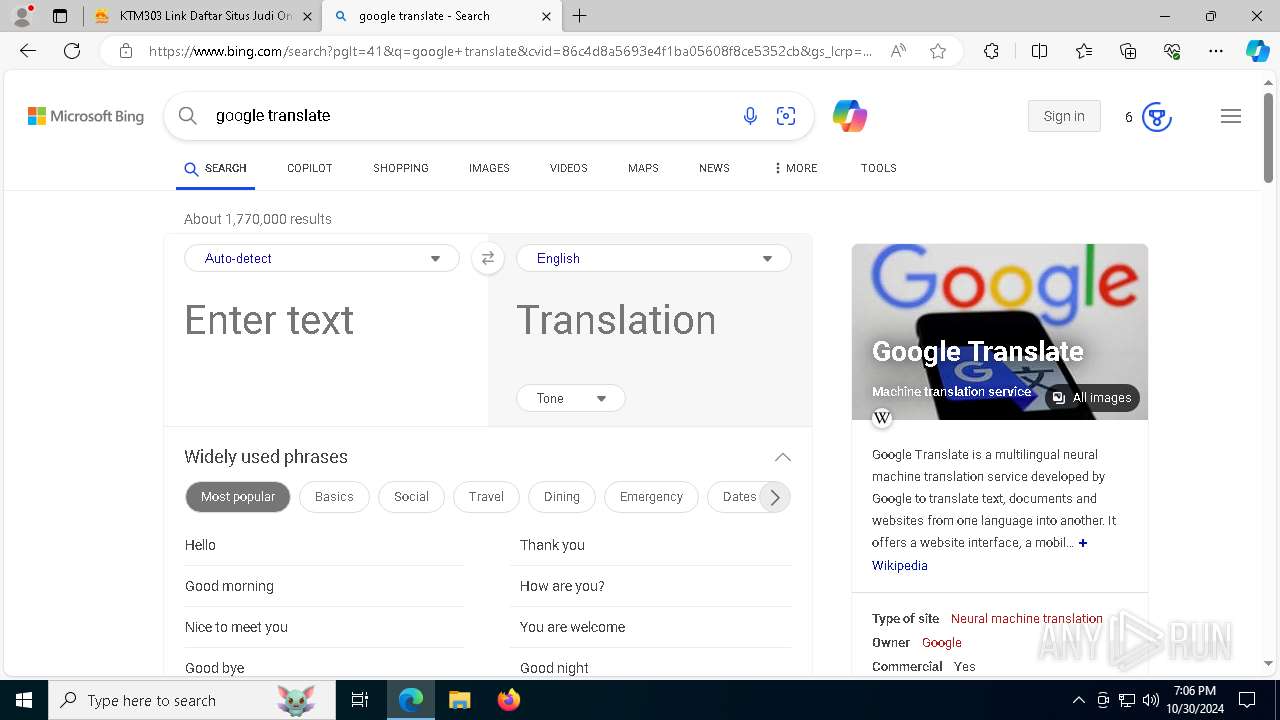Screen dimensions: 1280x720
Task: Open tab actions menu icon
Action: [60, 16]
